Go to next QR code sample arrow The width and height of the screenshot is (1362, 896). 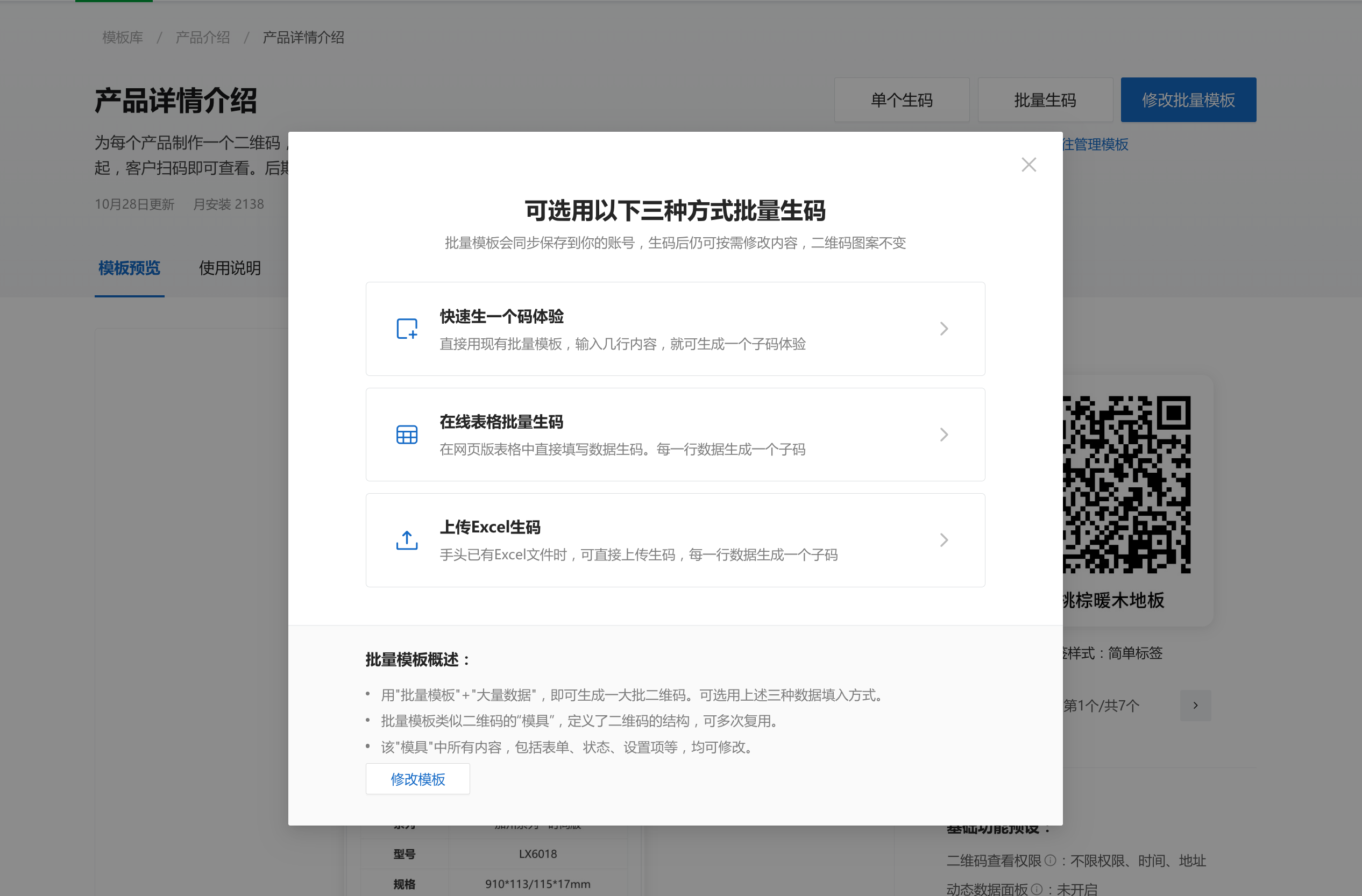[1195, 706]
